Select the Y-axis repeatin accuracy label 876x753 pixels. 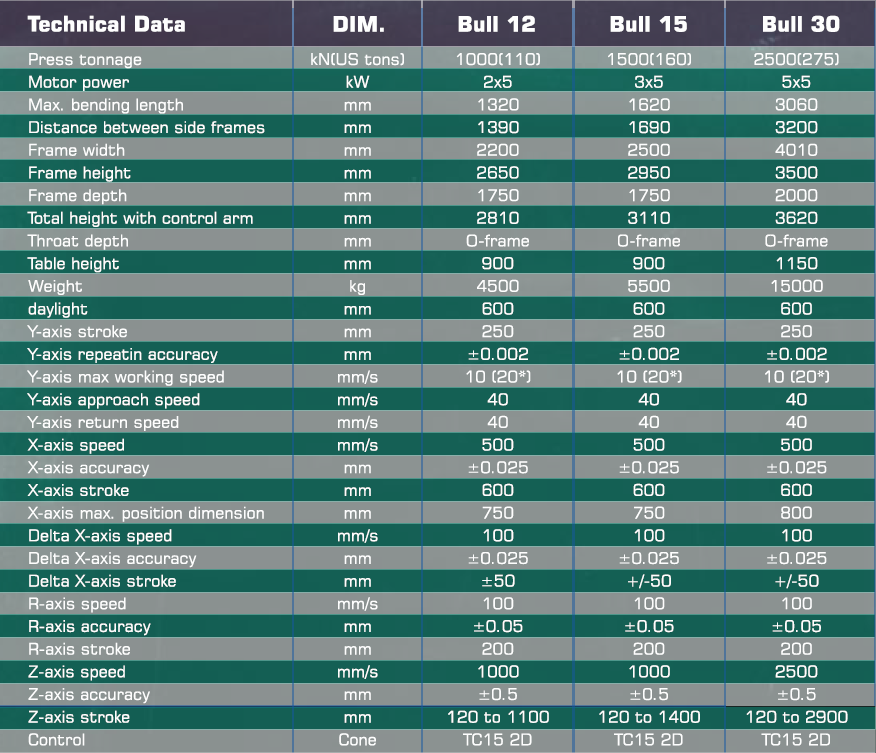pos(122,354)
